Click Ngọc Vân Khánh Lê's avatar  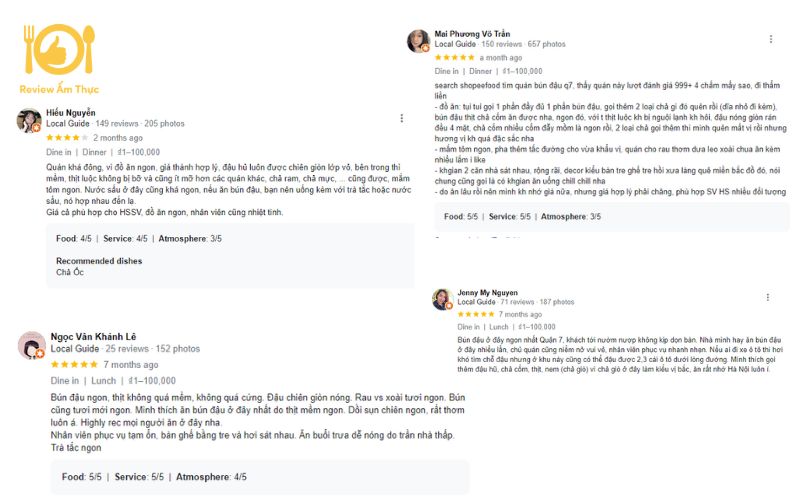(31, 345)
